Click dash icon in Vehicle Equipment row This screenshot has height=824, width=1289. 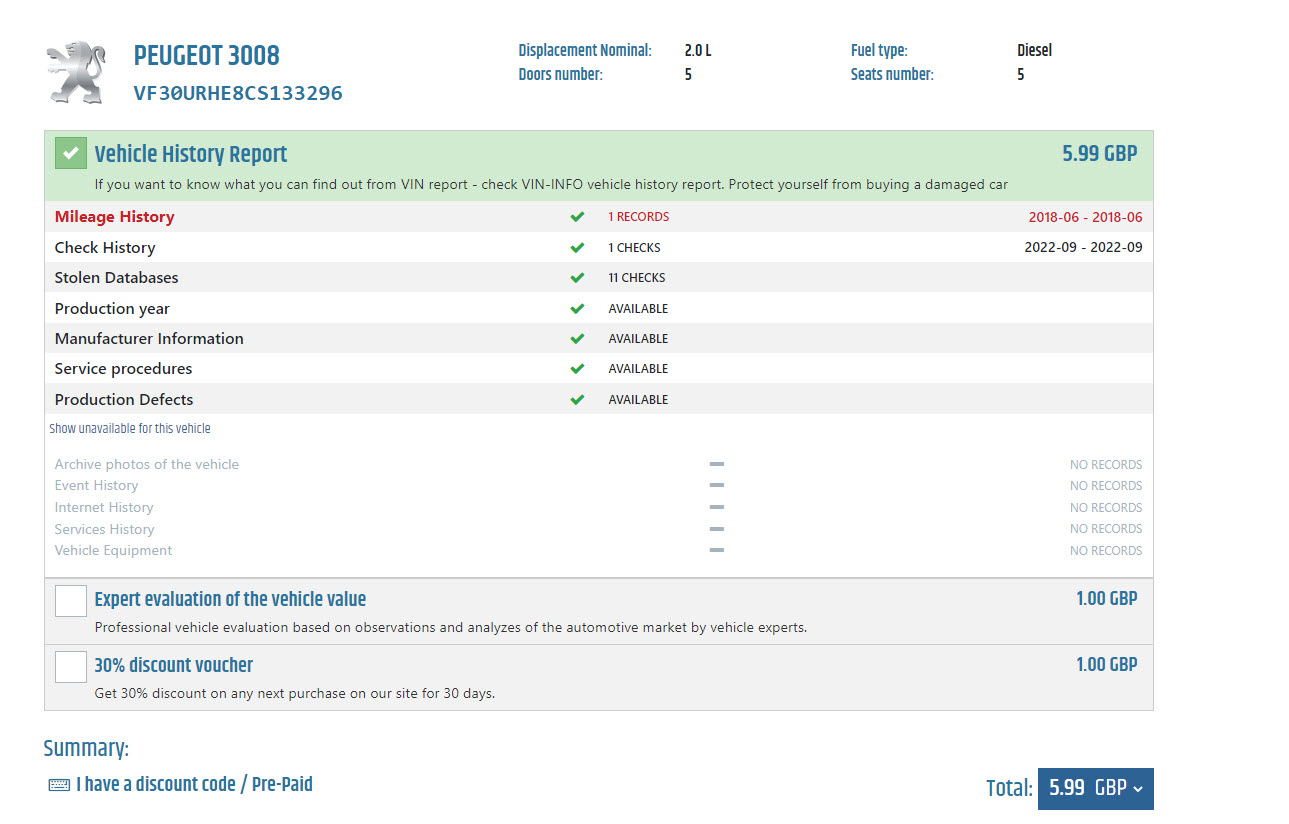[716, 550]
